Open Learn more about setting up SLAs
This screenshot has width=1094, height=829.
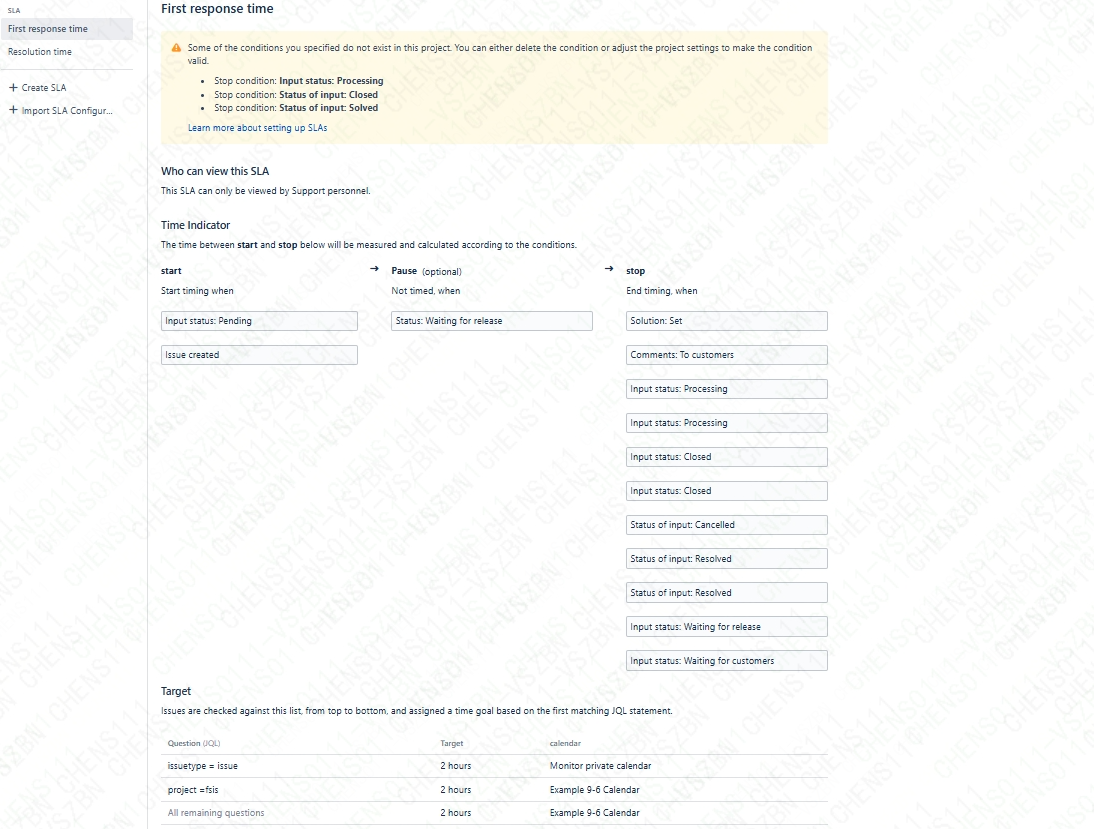pyautogui.click(x=257, y=128)
